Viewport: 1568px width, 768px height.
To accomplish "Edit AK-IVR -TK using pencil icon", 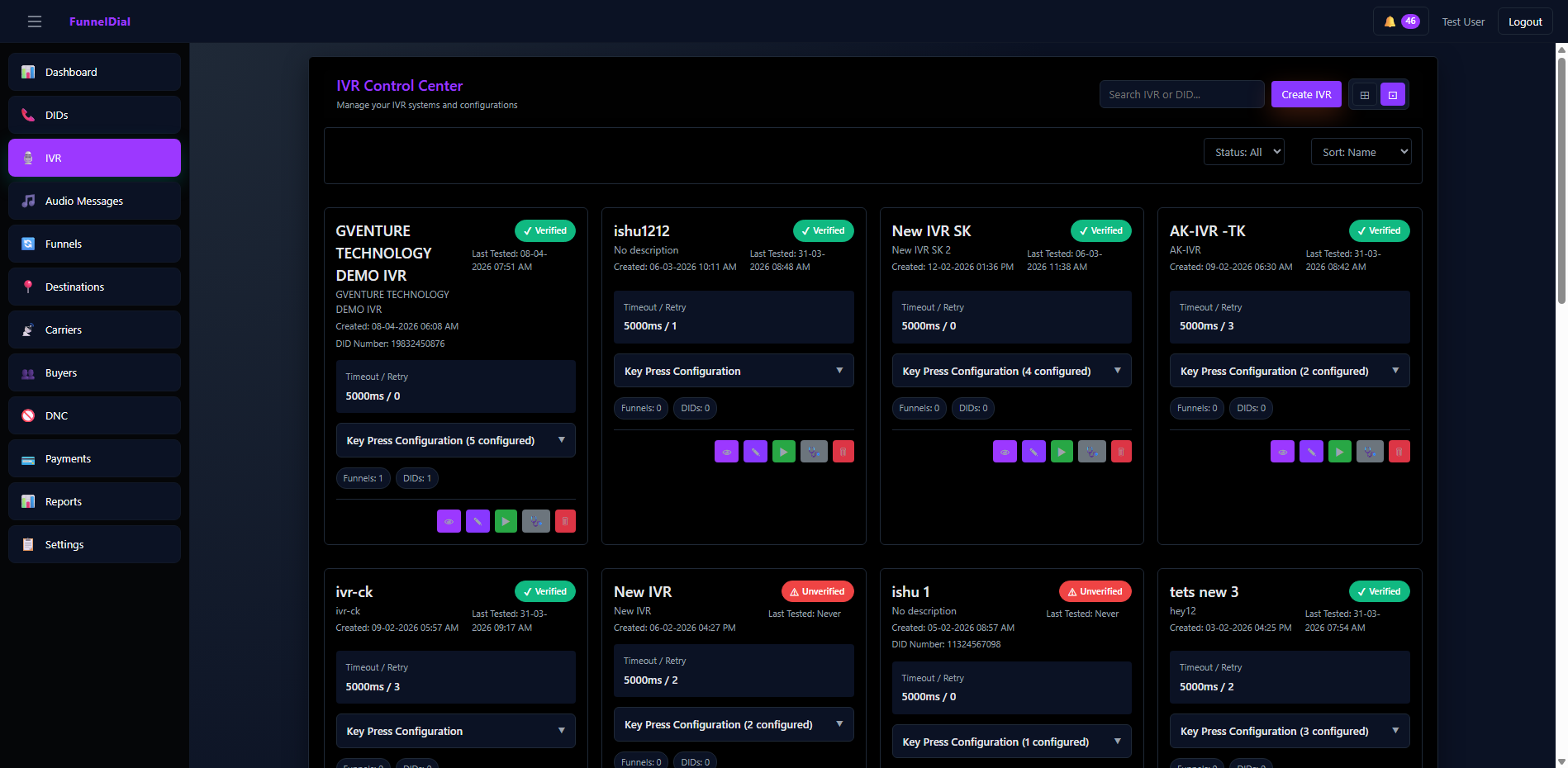I will click(1311, 452).
